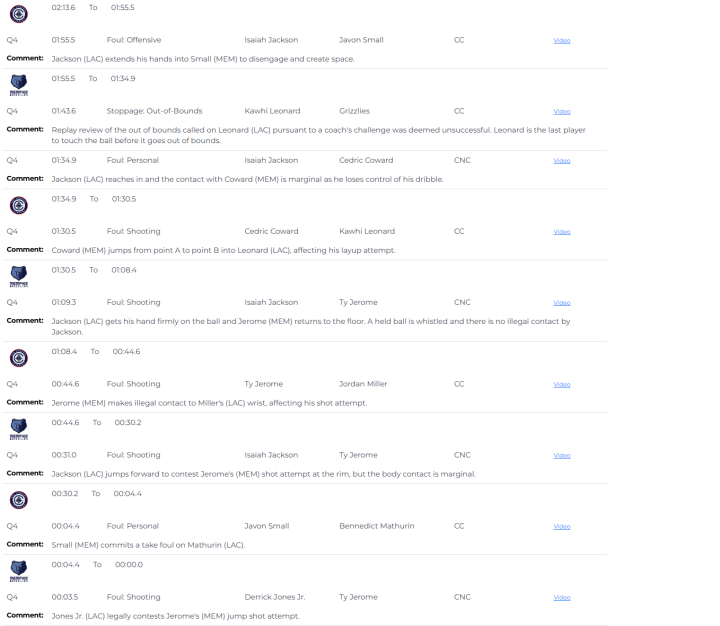Image resolution: width=720 pixels, height=626 pixels.
Task: Play Video of Javon Small's take foul
Action: pyautogui.click(x=562, y=527)
